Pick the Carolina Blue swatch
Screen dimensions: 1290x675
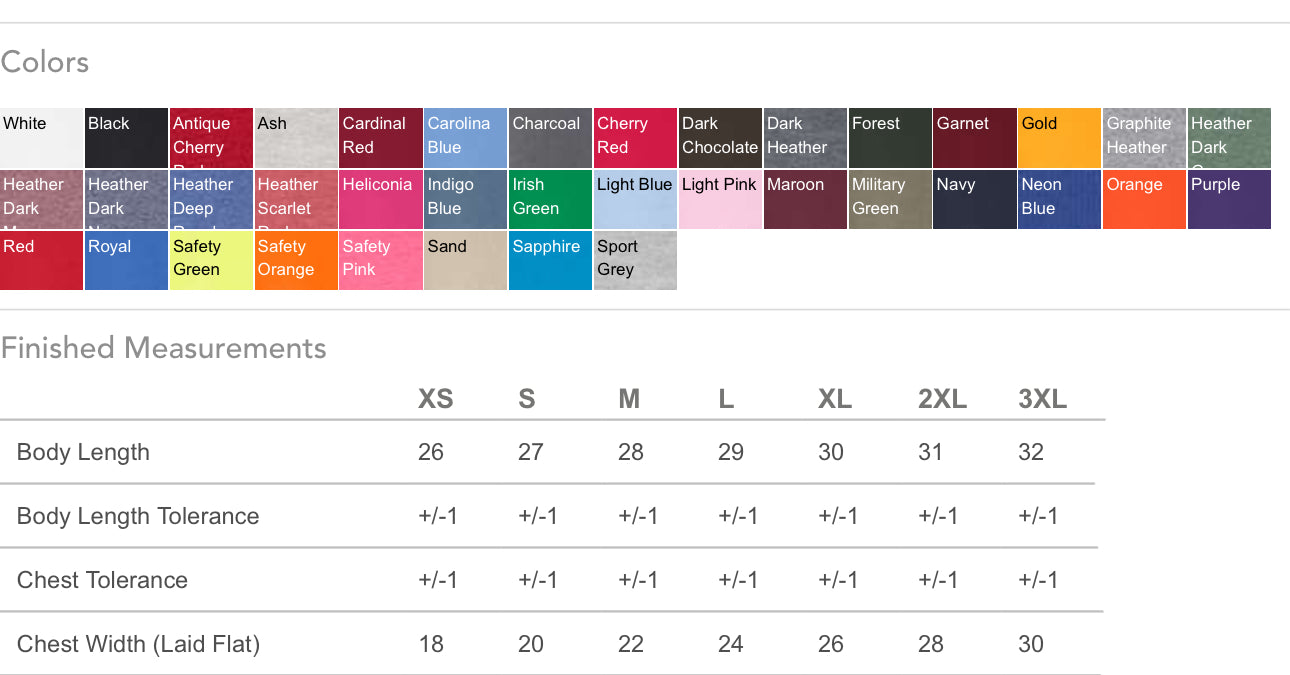click(x=465, y=138)
